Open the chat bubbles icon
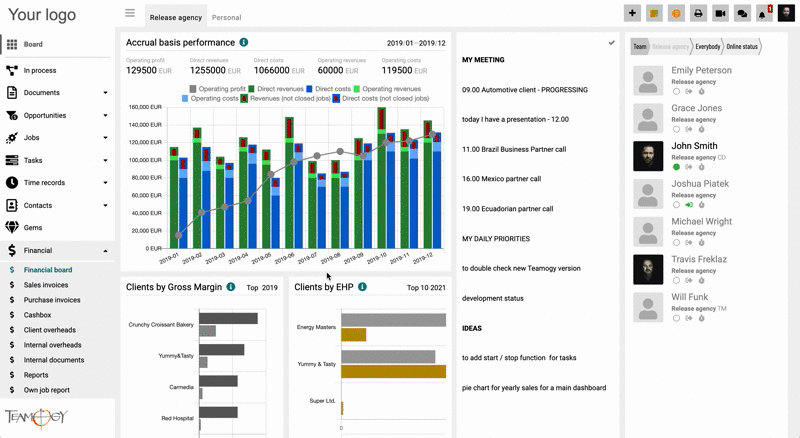Screen dimensions: 800x438 tap(742, 13)
